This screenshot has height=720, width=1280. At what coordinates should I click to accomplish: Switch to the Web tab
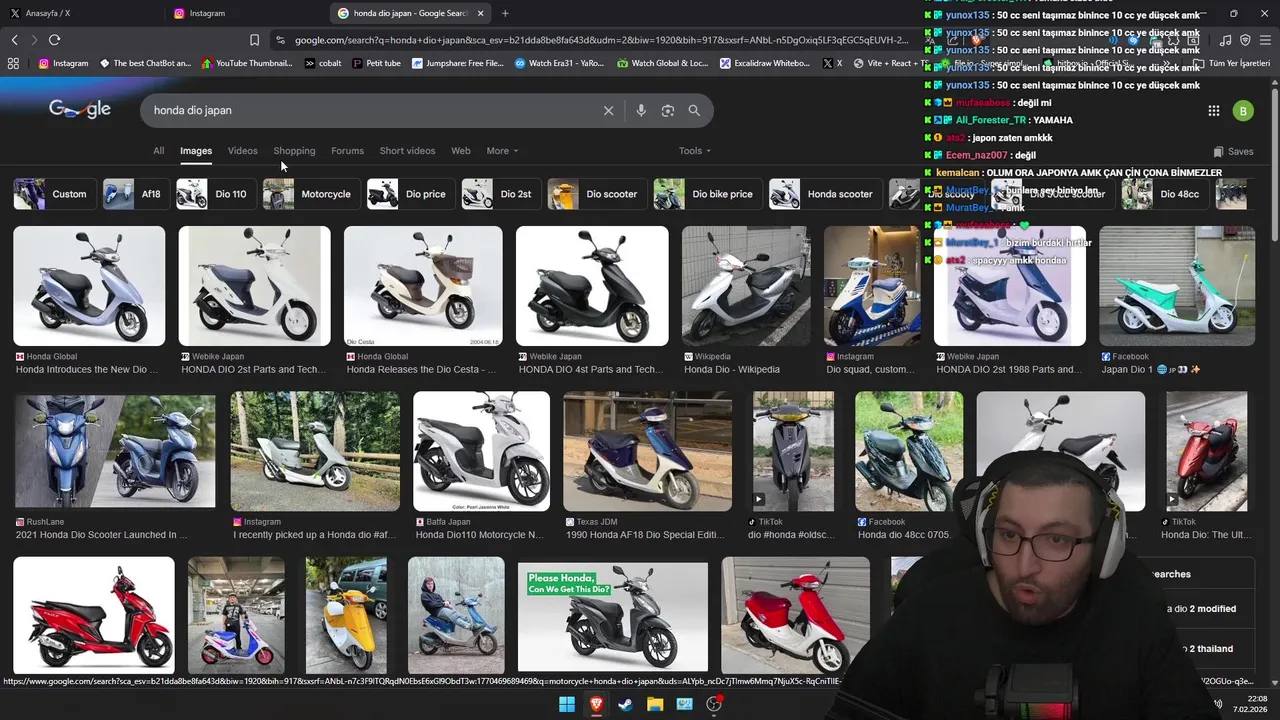tap(460, 151)
